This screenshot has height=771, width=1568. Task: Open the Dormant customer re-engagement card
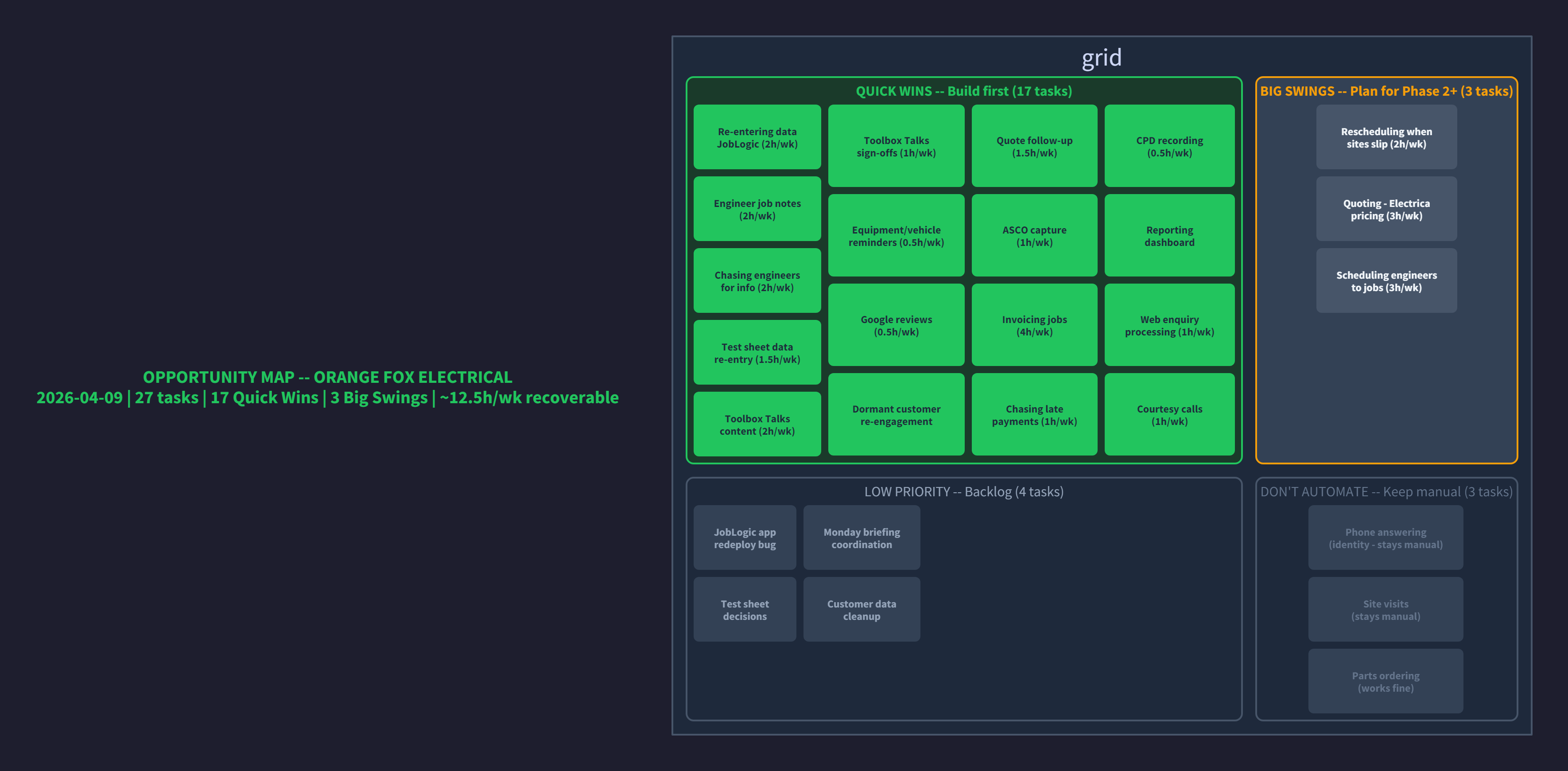[x=896, y=415]
